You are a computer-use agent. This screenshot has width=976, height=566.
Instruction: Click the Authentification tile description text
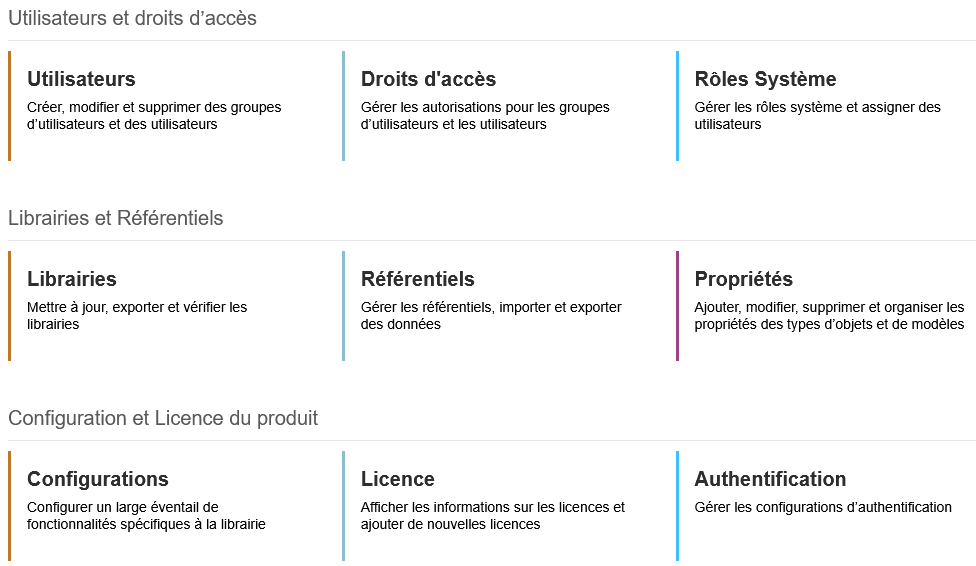point(823,507)
